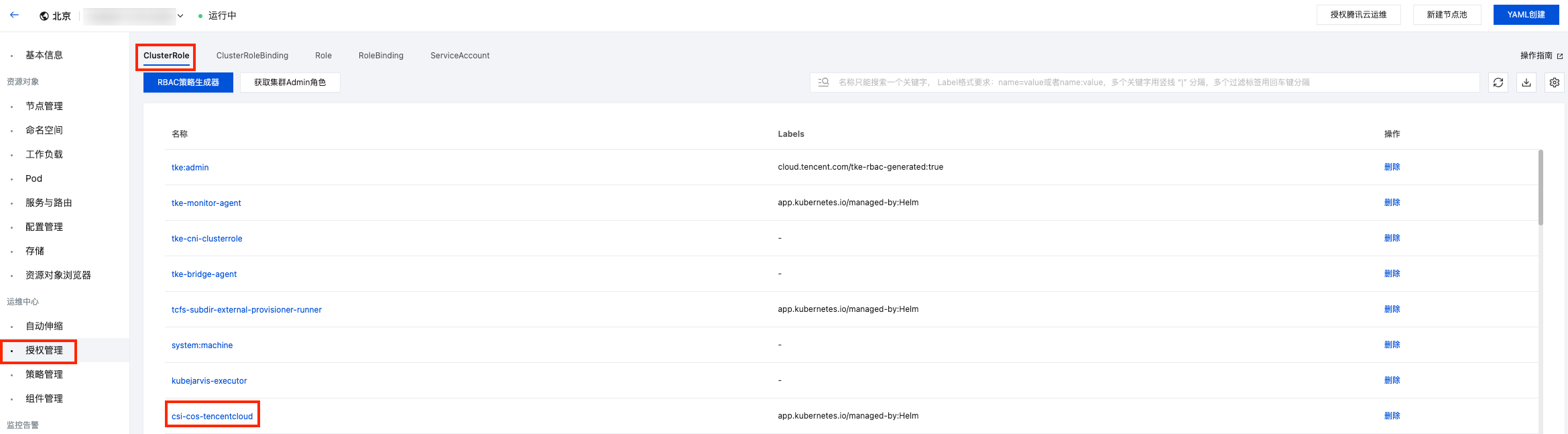This screenshot has width=1568, height=434.
Task: Open system:machine cluster role
Action: coord(202,345)
